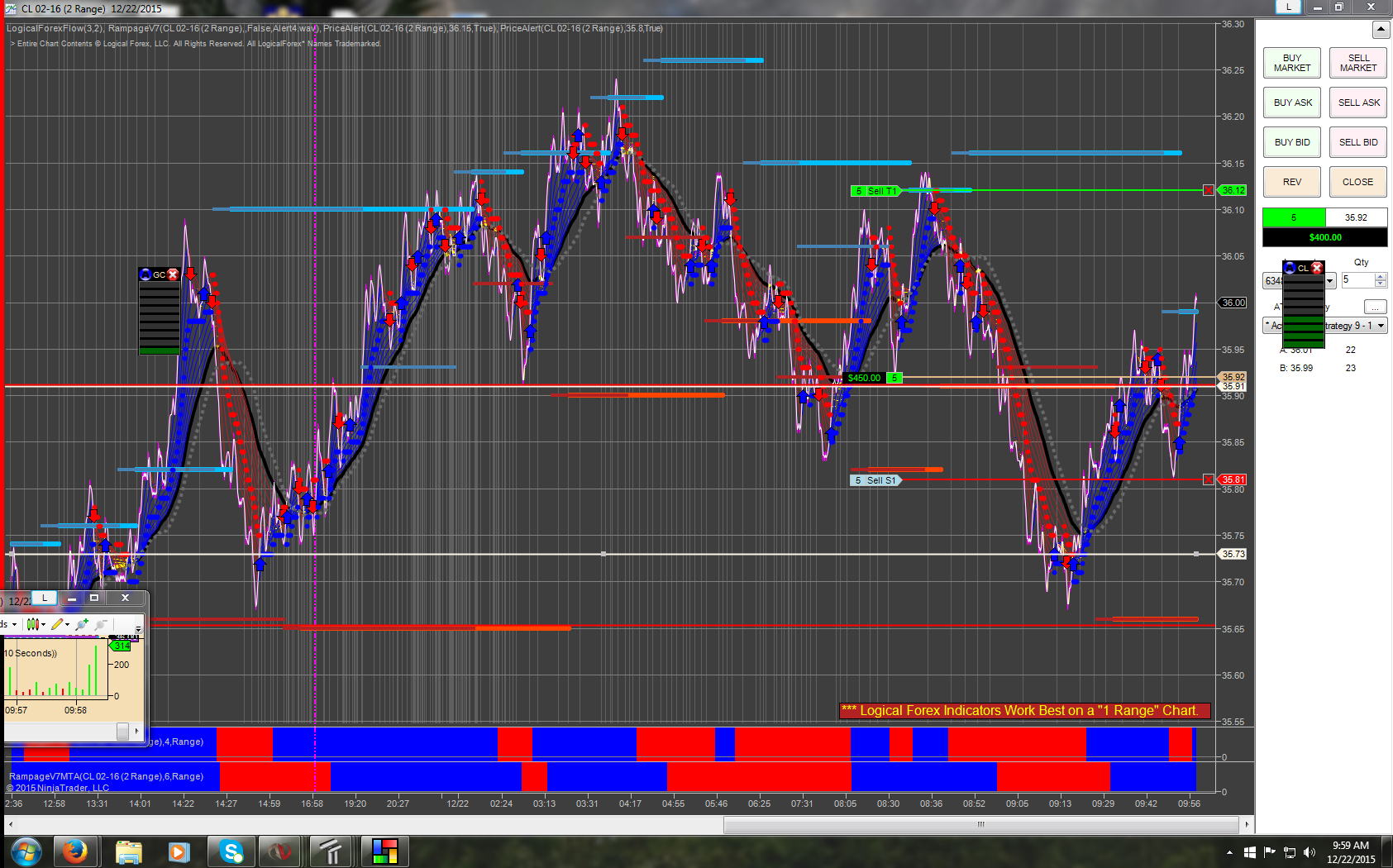1393x868 pixels.
Task: Click the Logical Forex indicators notice text
Action: 1024,711
